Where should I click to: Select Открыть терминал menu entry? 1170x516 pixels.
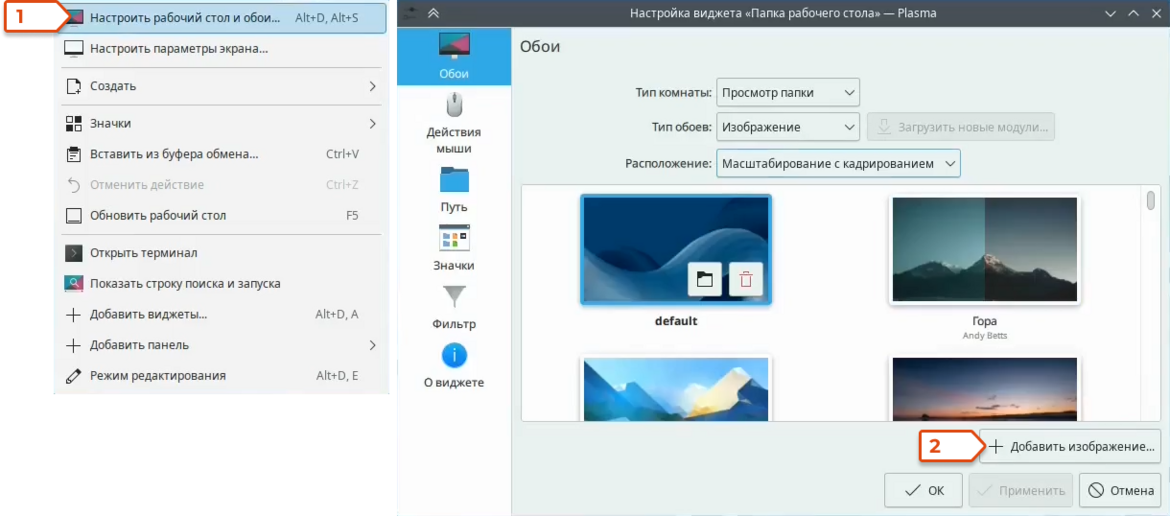pos(222,253)
